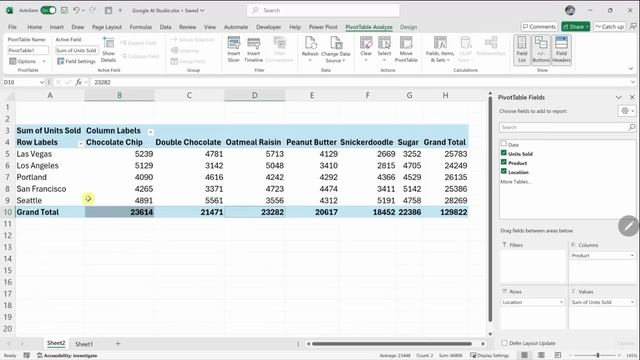Toggle the +/- Buttons display
Viewport: 640px width, 360px height.
point(541,49)
